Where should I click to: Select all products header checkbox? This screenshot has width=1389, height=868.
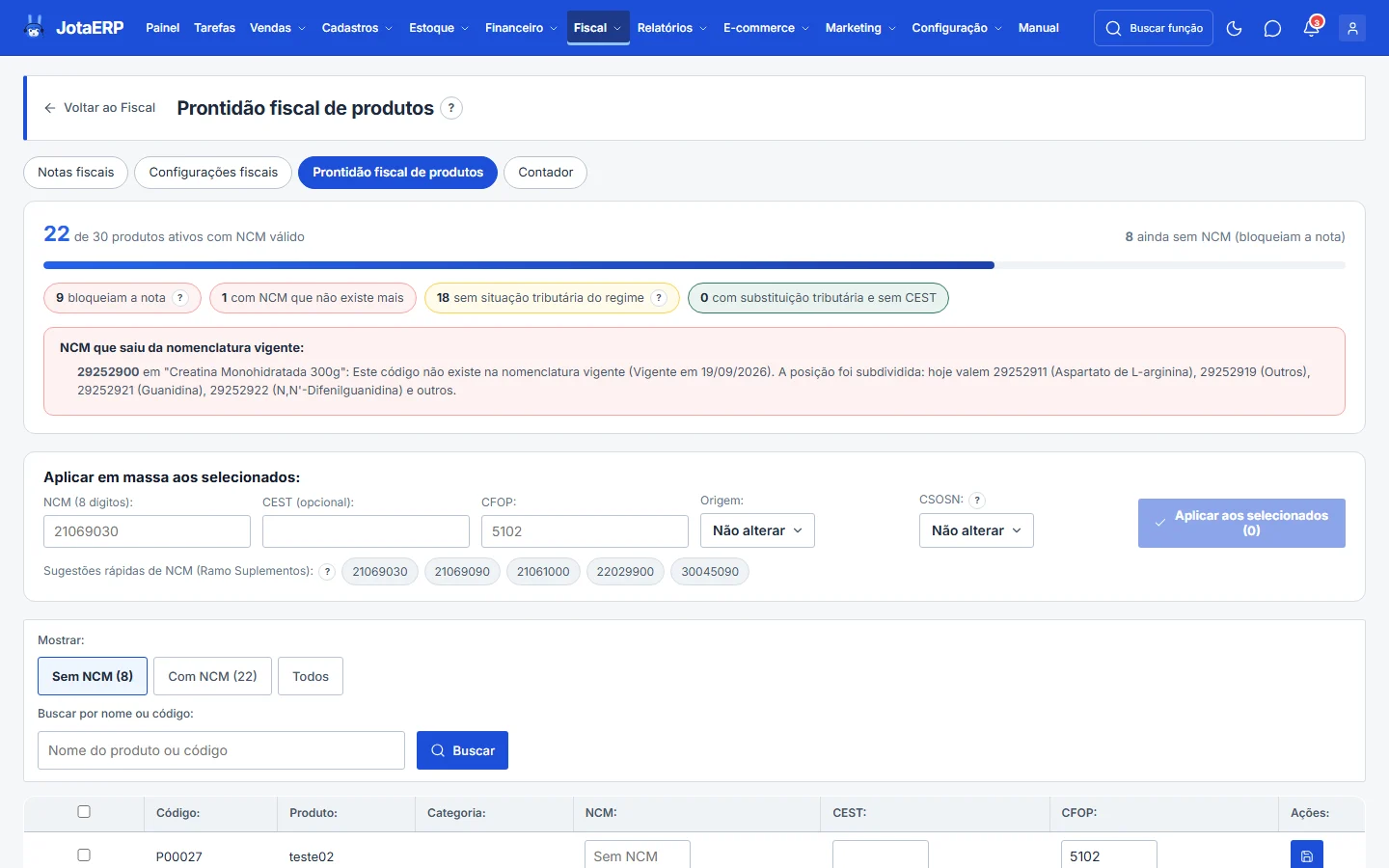coord(84,812)
